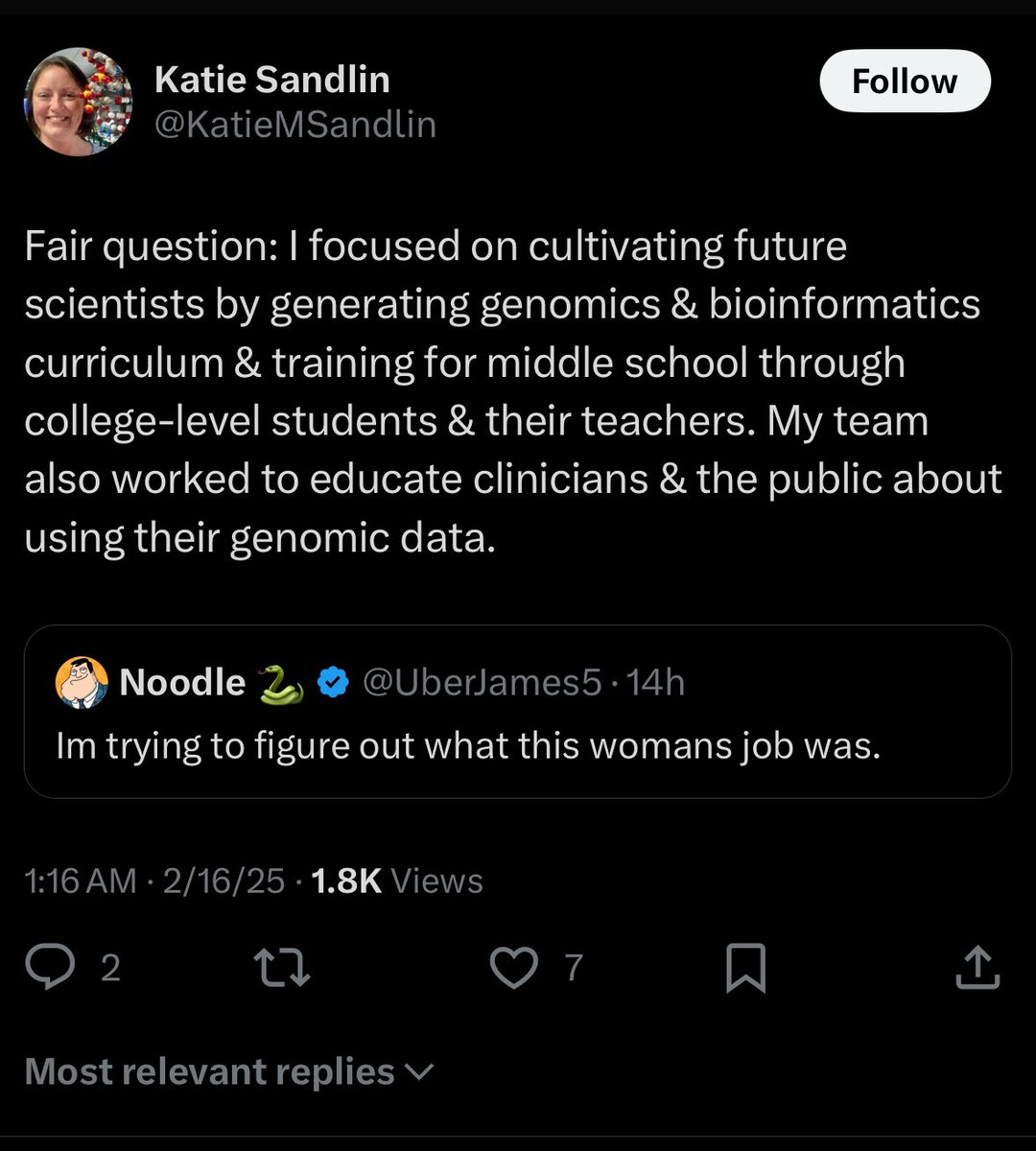The image size is (1036, 1151).
Task: Click the 1:16 AM tweet timestamp
Action: pos(81,881)
